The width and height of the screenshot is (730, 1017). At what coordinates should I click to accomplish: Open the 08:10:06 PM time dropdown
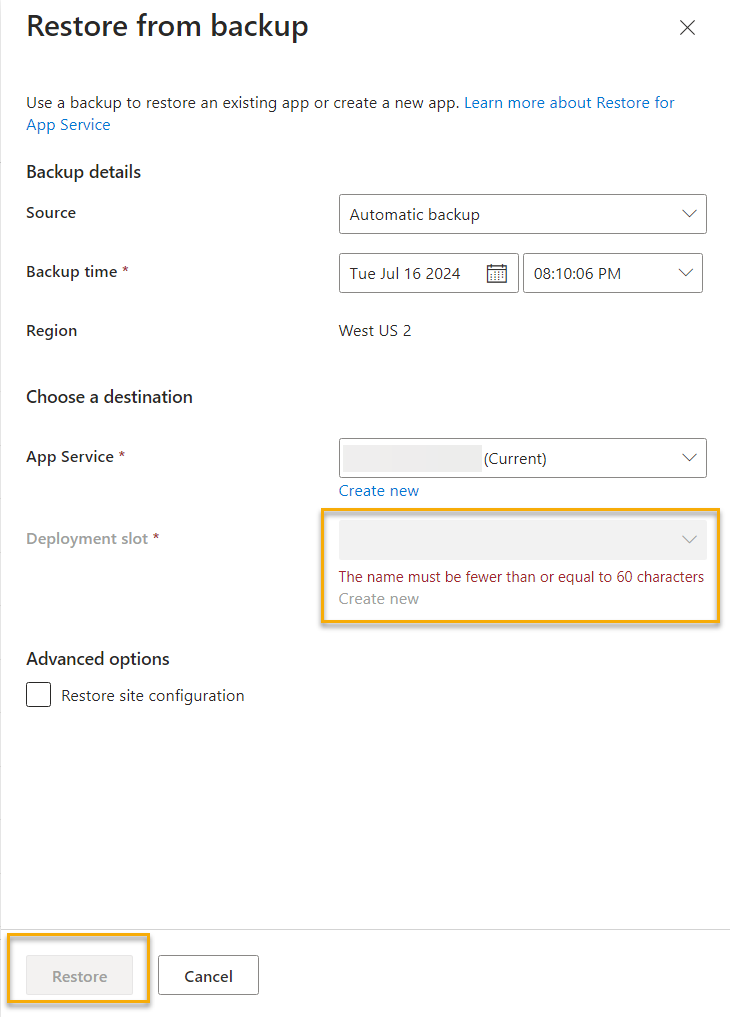pos(613,273)
